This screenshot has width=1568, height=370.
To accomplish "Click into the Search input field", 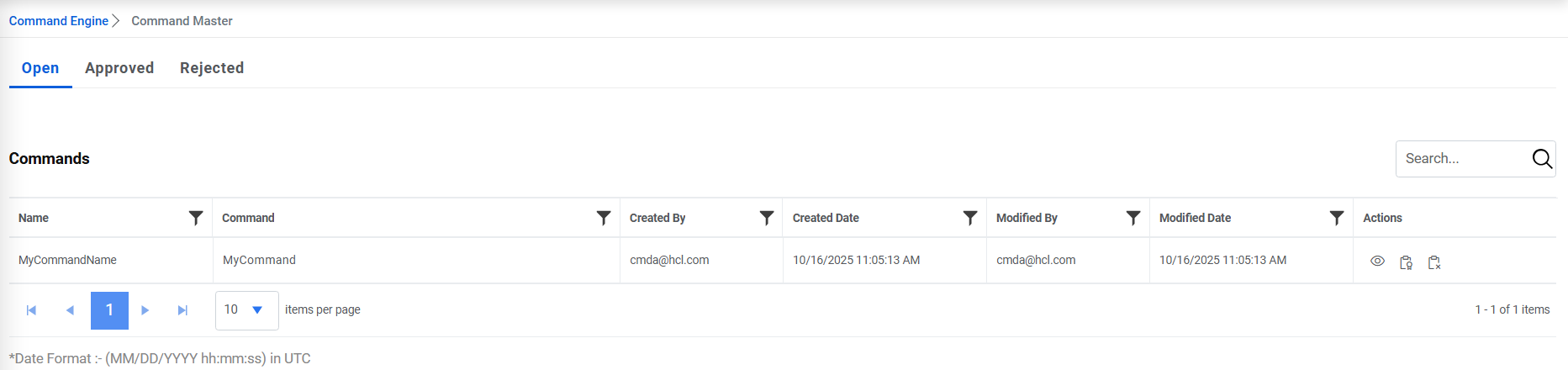I will (1461, 158).
